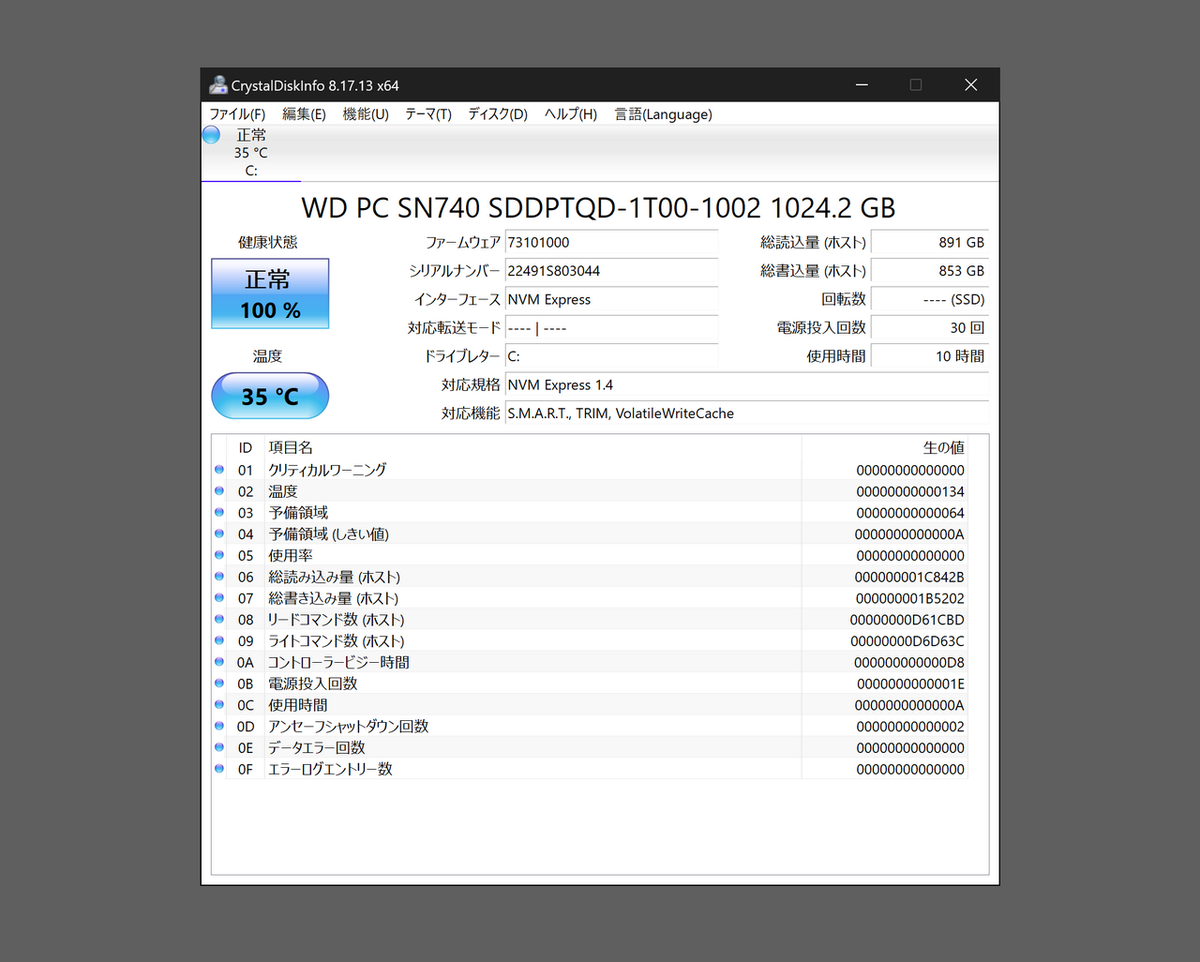Click status dot for 09 ライトコマンド数 row
1200x962 pixels.
pos(219,641)
